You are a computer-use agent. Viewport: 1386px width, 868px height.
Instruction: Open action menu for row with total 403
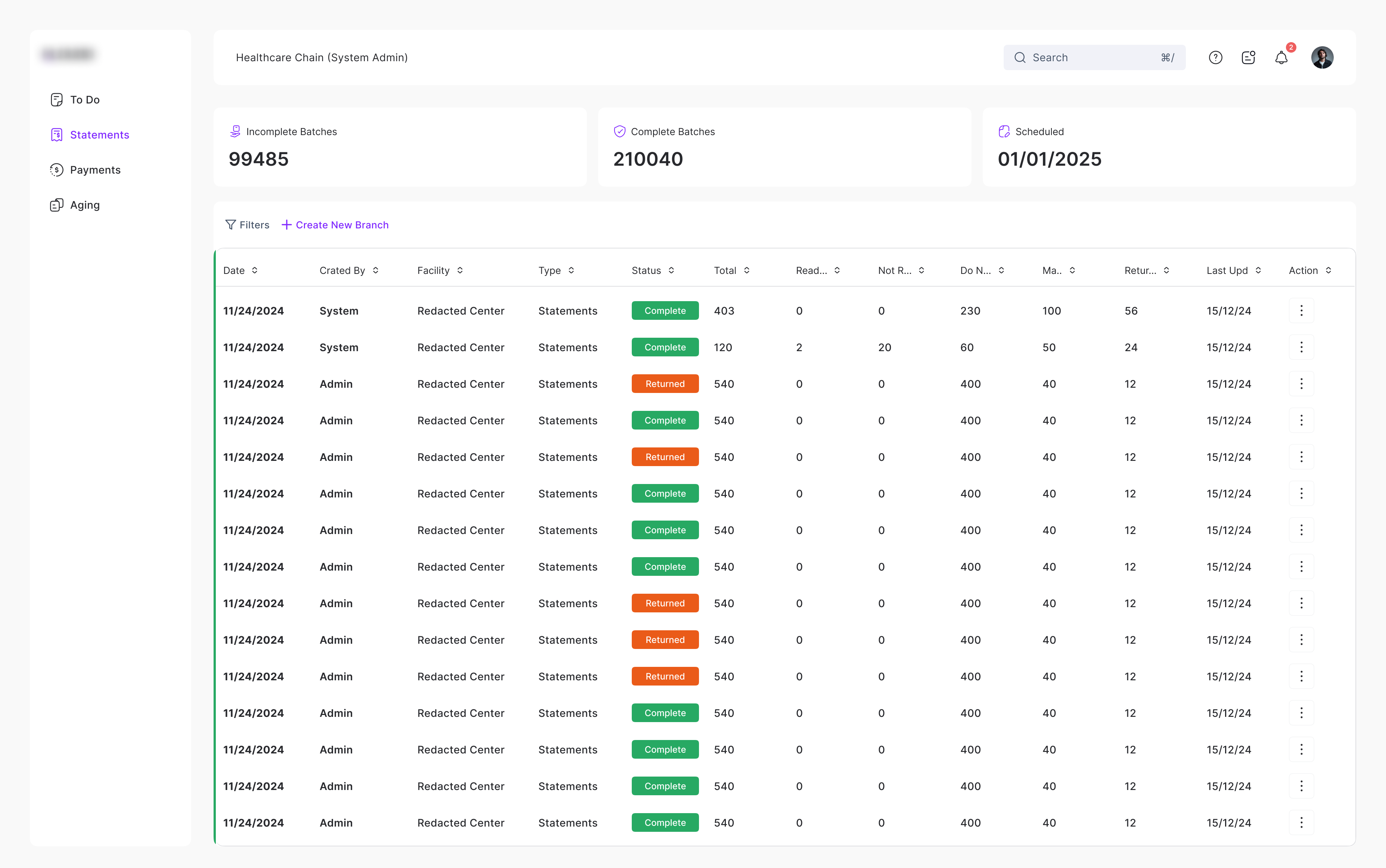1301,310
